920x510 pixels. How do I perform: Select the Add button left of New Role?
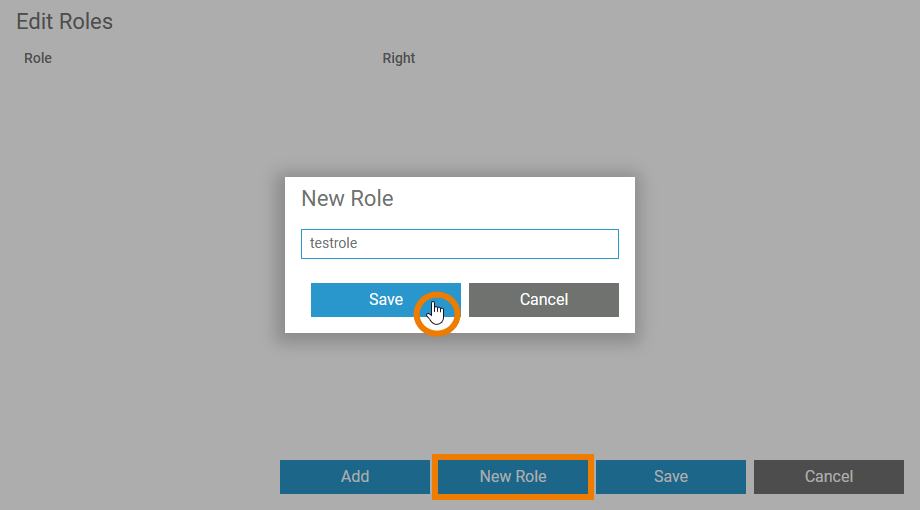click(355, 477)
